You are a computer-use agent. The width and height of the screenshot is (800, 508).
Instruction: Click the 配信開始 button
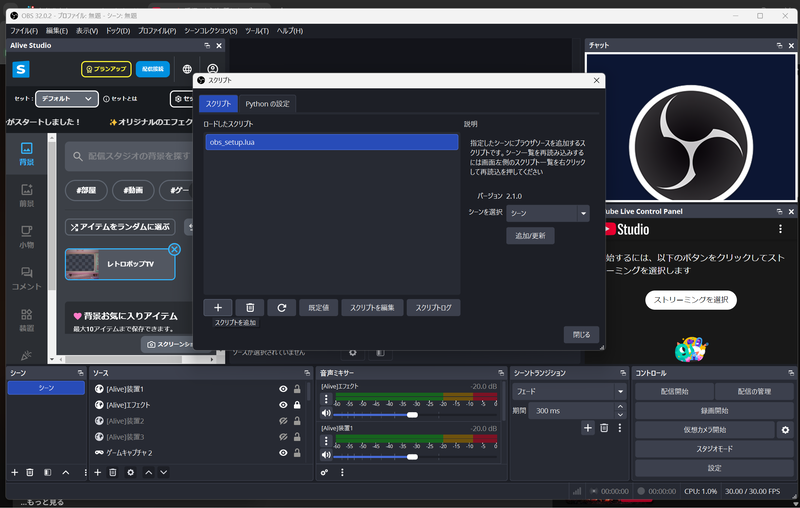pos(674,392)
